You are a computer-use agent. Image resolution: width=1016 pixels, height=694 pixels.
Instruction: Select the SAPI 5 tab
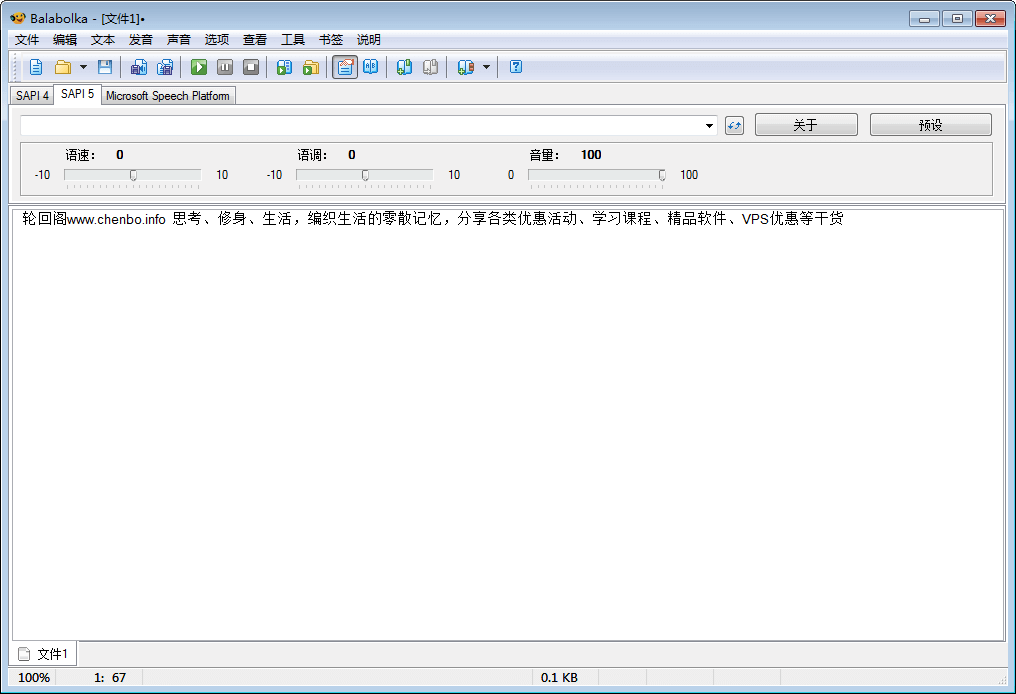click(x=77, y=94)
